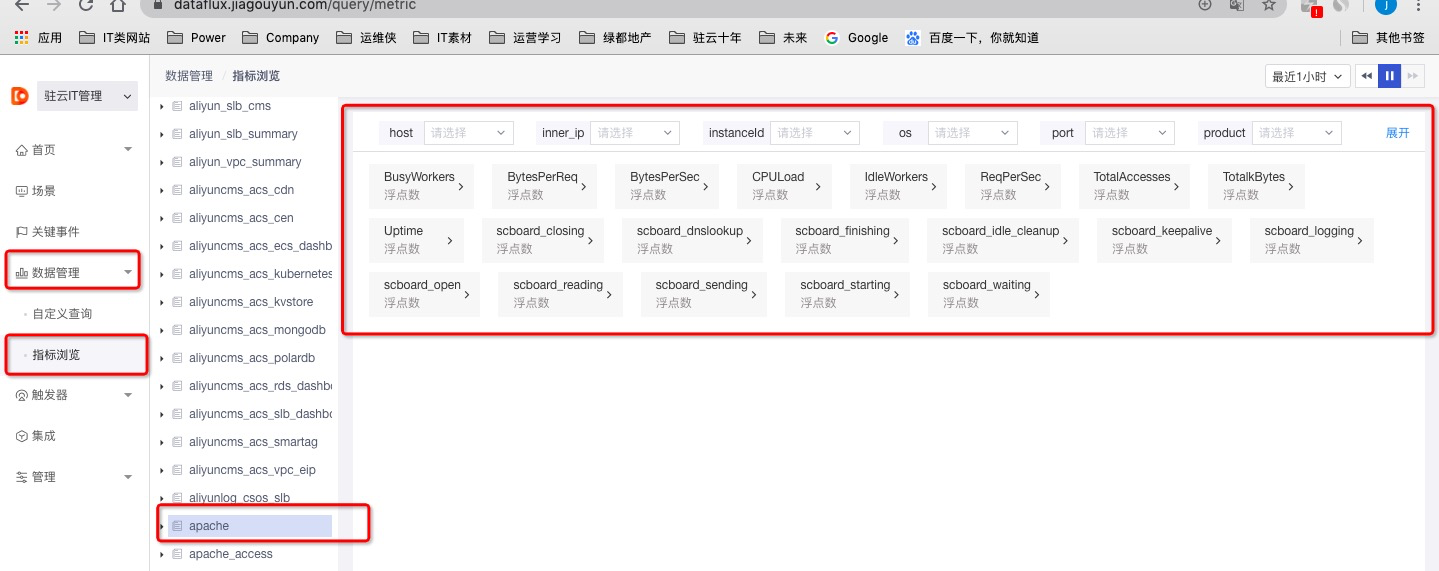Click the bookmark star icon in address bar
The width and height of the screenshot is (1439, 571).
(1268, 5)
